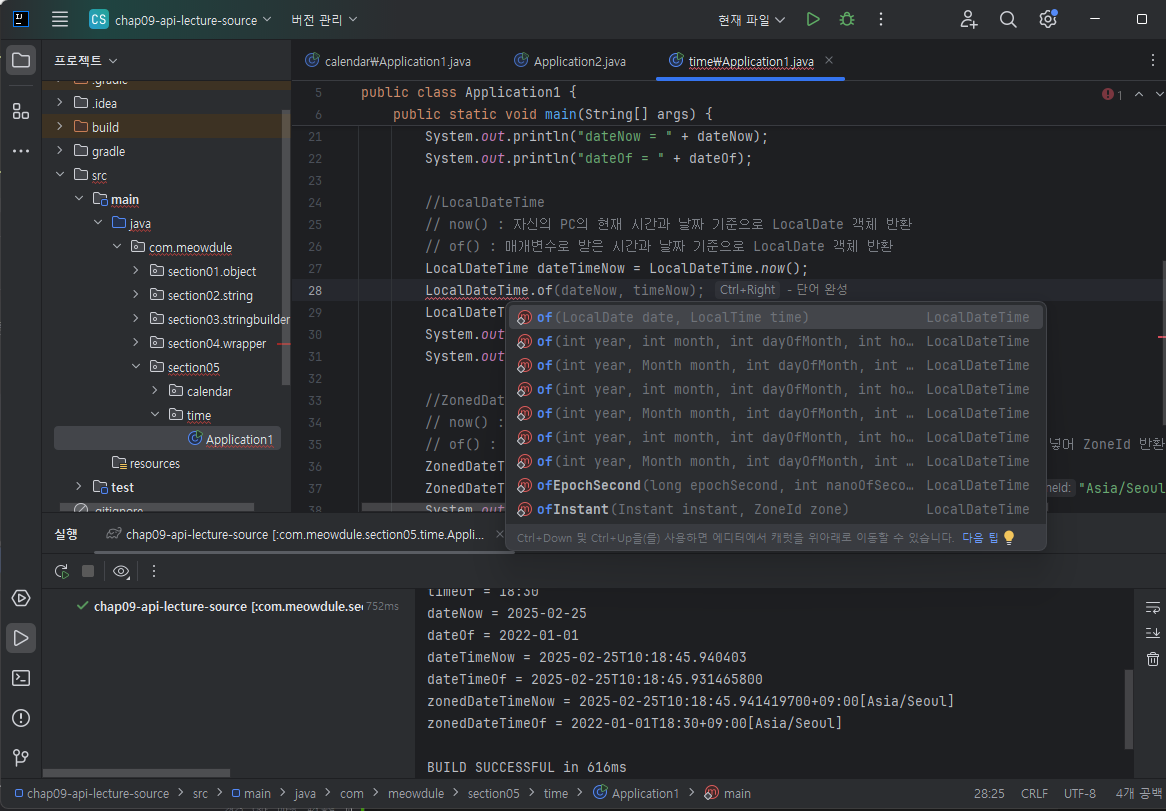Click the 다음 팁 link
The width and height of the screenshot is (1166, 811).
(x=980, y=537)
